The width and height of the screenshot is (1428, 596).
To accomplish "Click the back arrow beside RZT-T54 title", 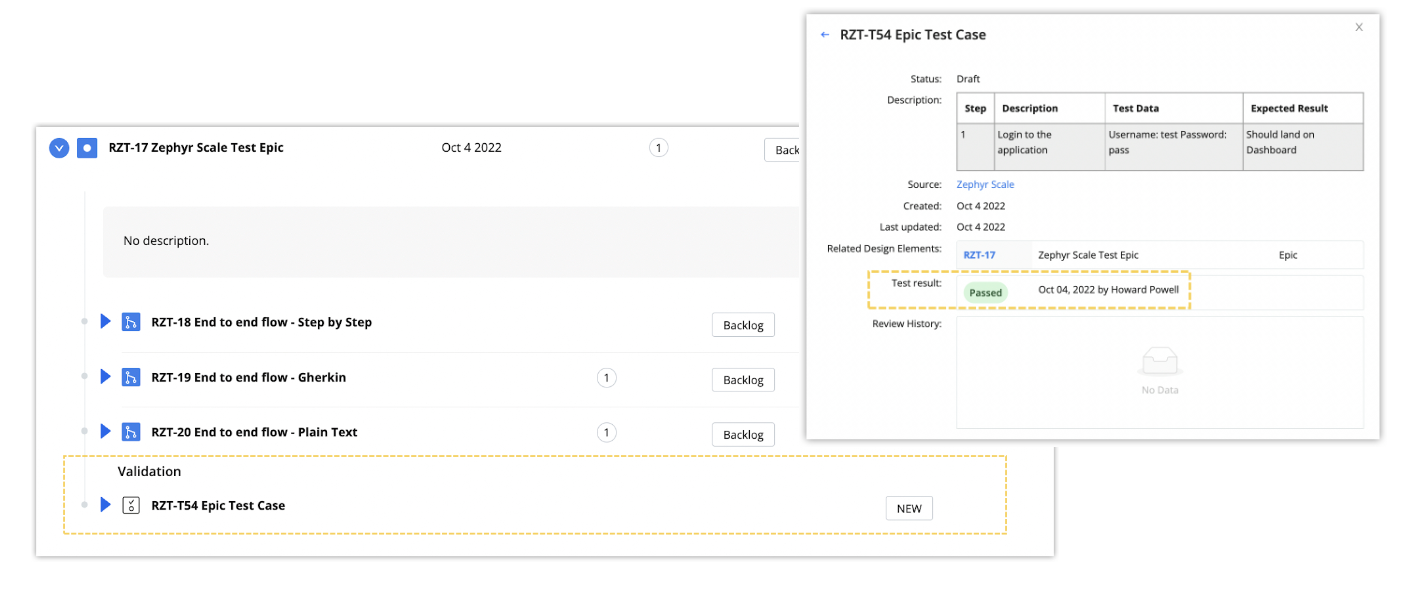I will click(825, 35).
